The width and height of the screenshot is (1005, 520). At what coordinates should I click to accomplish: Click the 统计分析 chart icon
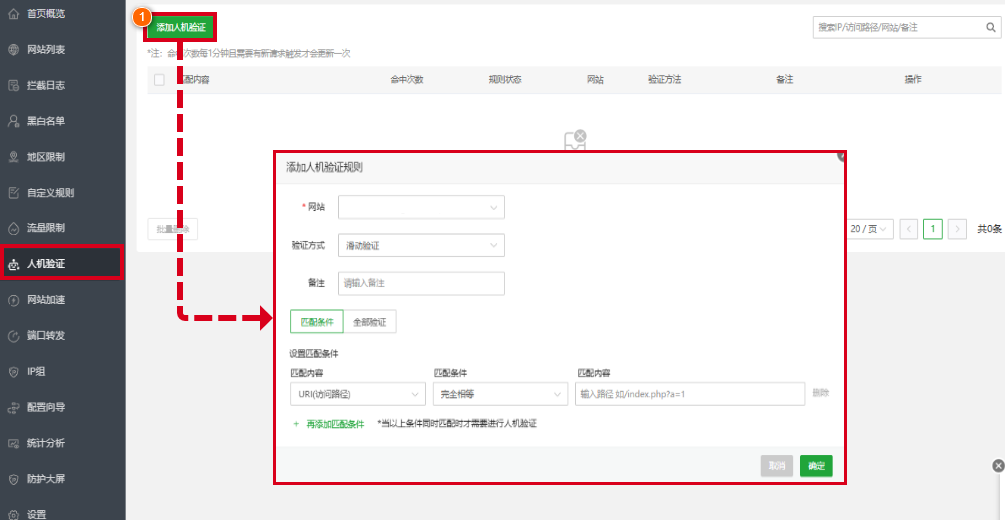tap(14, 443)
